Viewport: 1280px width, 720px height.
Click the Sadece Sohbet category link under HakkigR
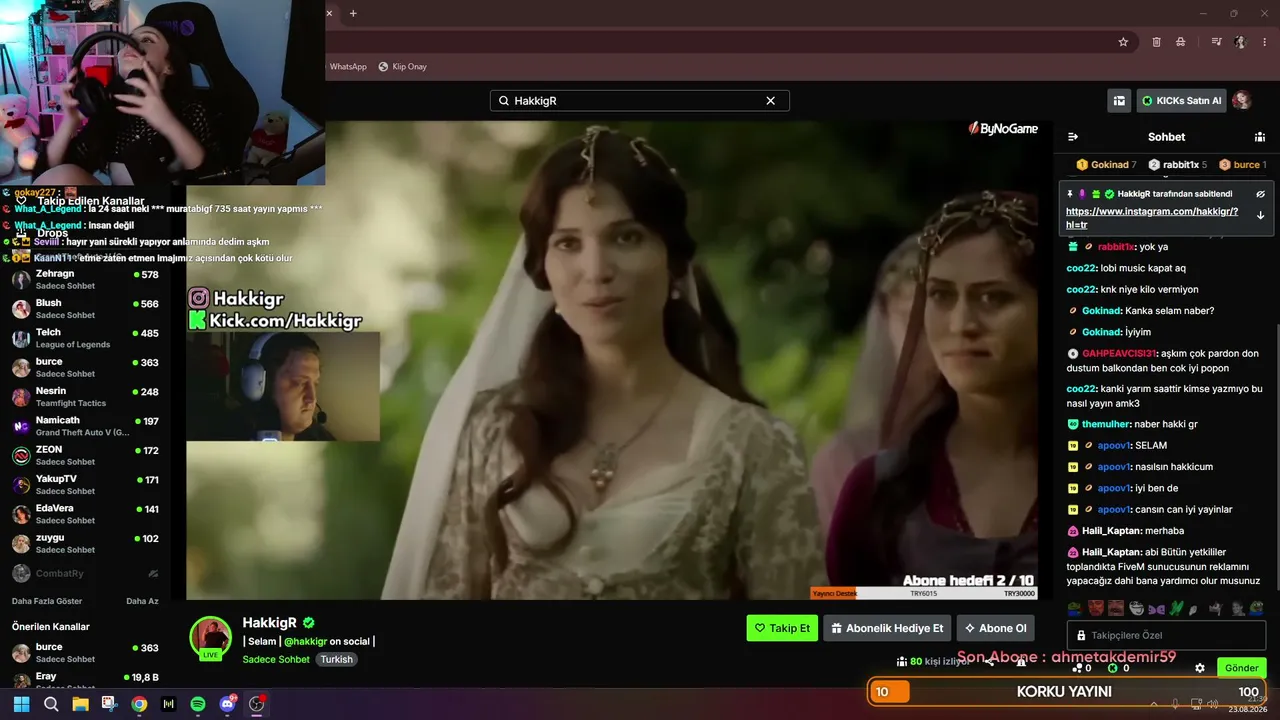276,659
